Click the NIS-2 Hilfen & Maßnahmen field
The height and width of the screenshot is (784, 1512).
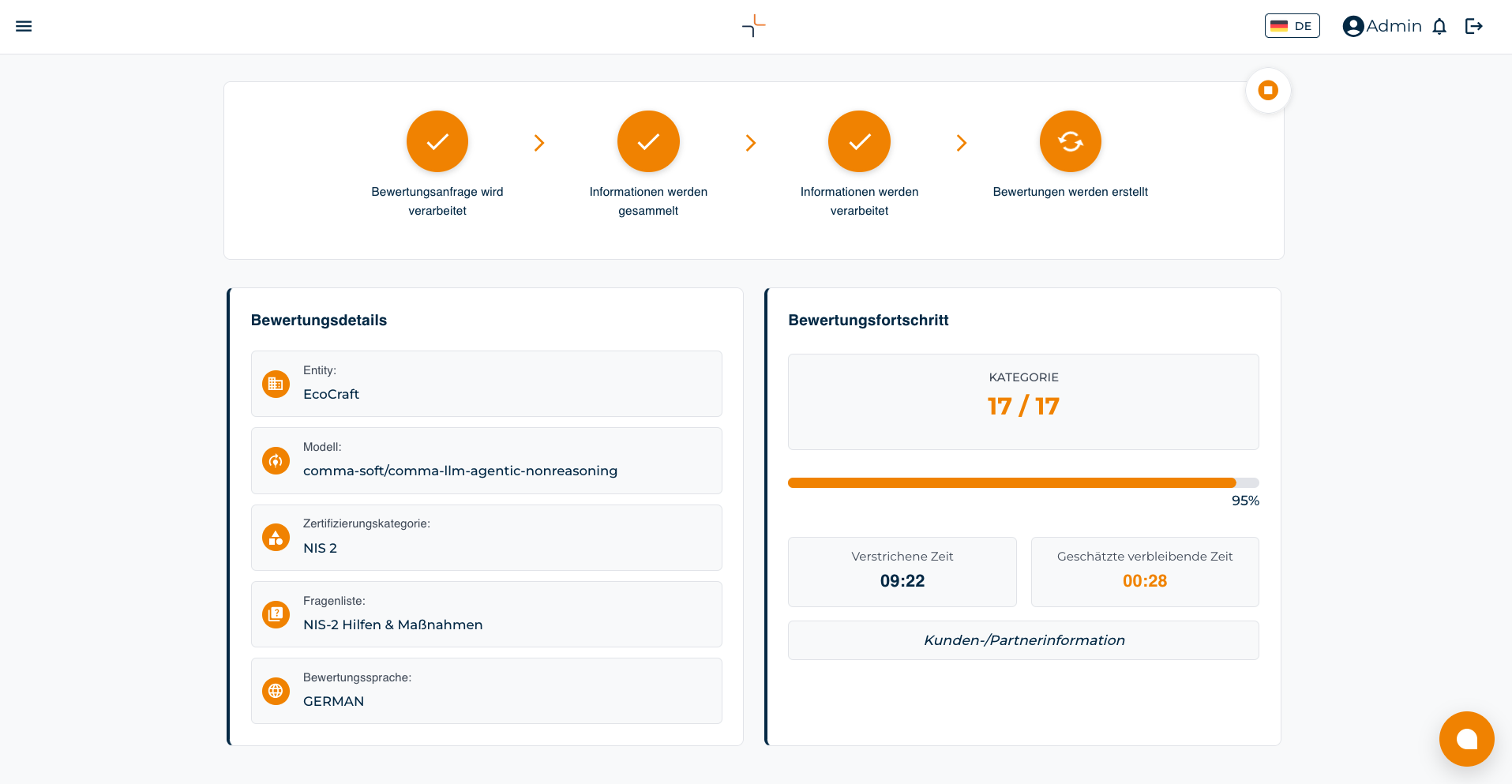(x=486, y=614)
